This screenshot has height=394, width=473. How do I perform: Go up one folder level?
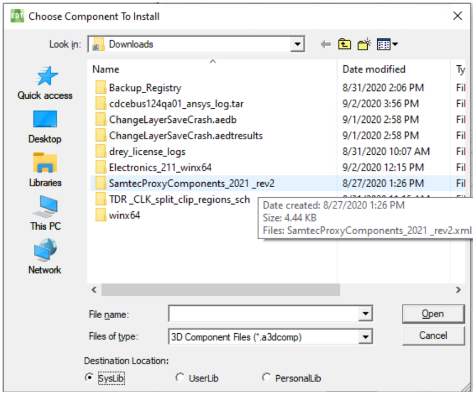(x=344, y=44)
